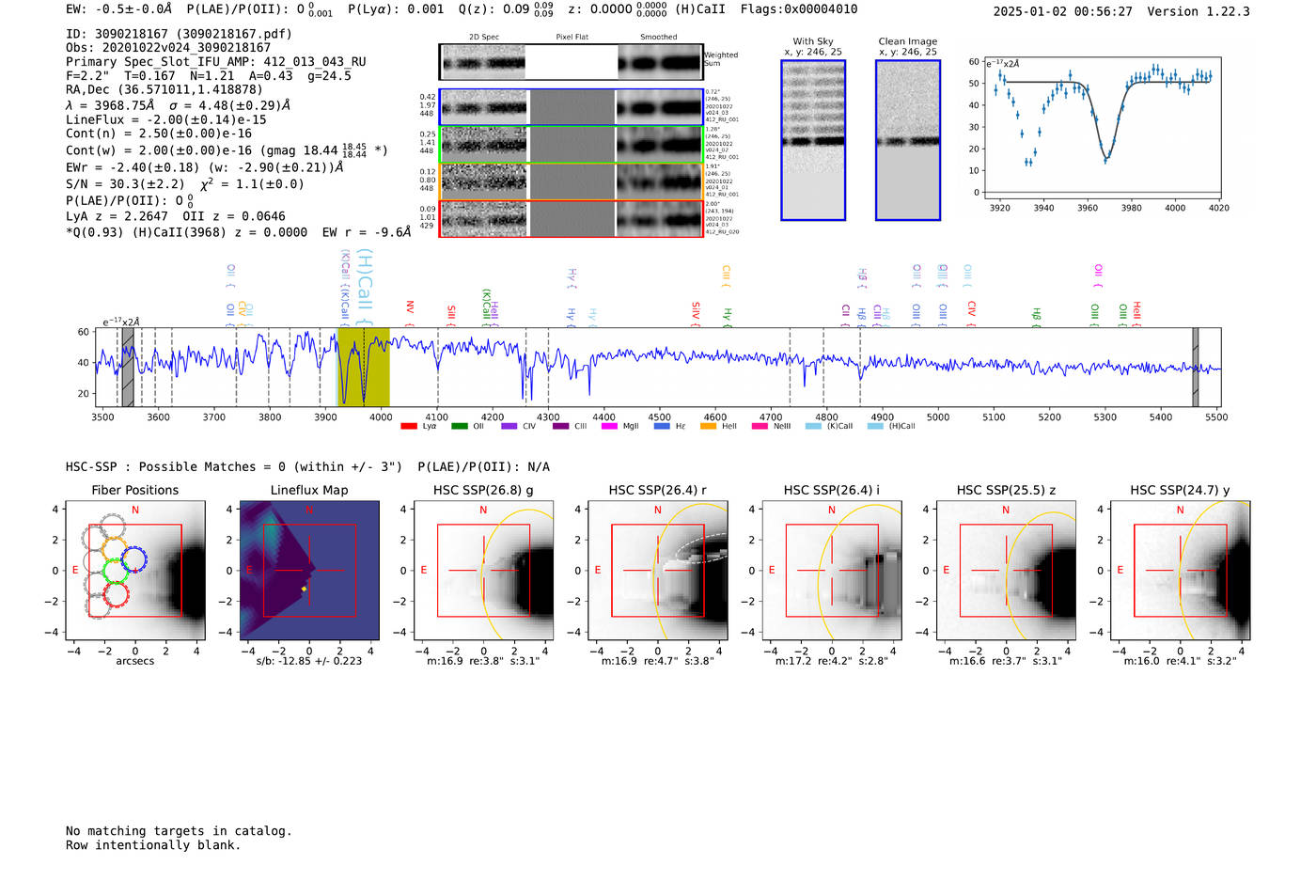Click the 'LineFlux = -2.00(±0.14)e-15' value
Image resolution: width=1316 pixels, height=896 pixels.
(x=166, y=119)
